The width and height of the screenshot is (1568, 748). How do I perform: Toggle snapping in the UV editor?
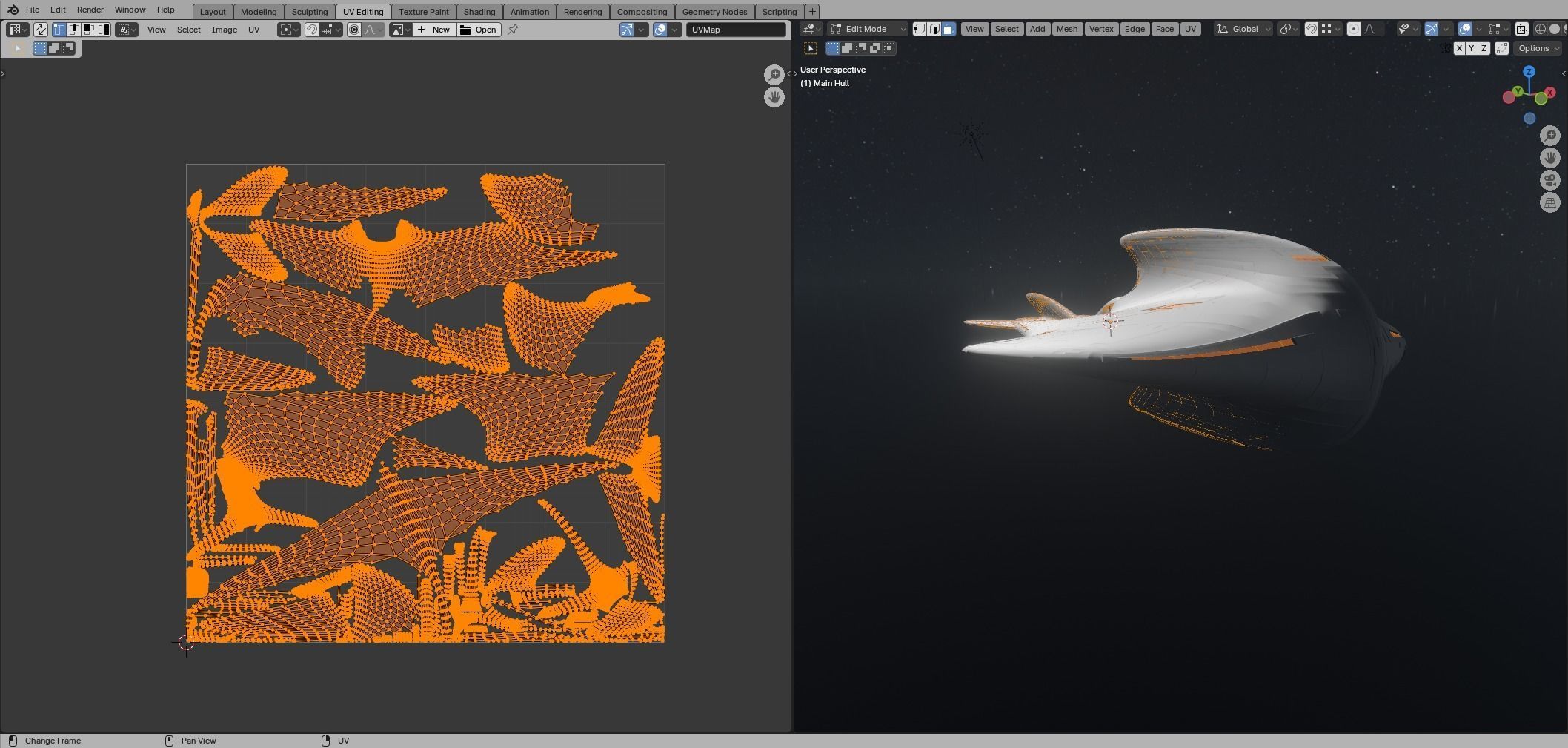(x=311, y=30)
